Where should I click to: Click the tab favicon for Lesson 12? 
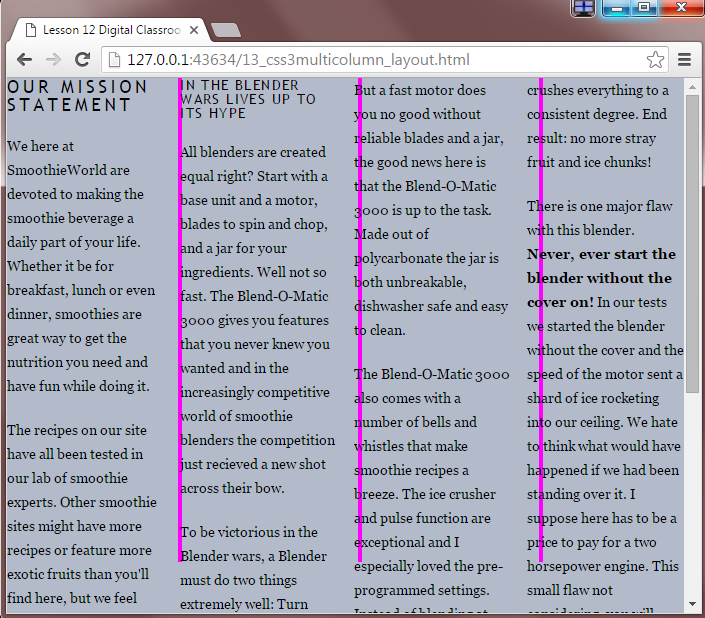30,30
